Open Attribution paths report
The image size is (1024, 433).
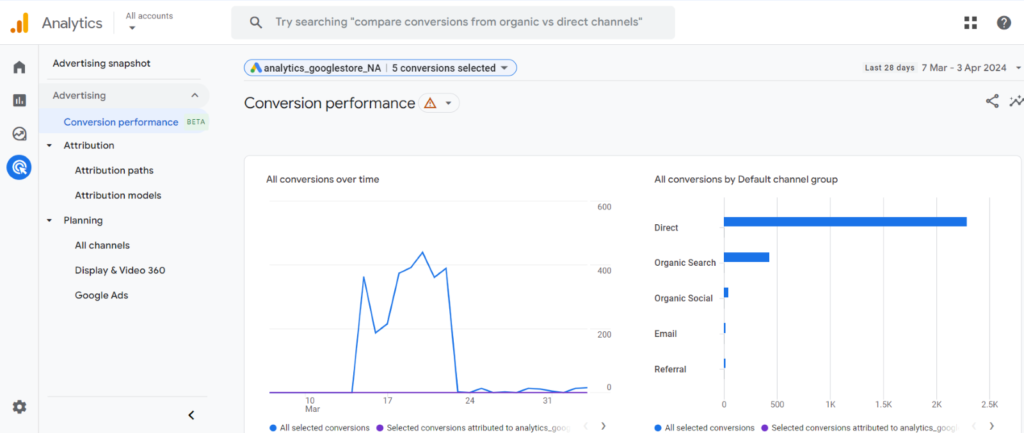pyautogui.click(x=114, y=171)
